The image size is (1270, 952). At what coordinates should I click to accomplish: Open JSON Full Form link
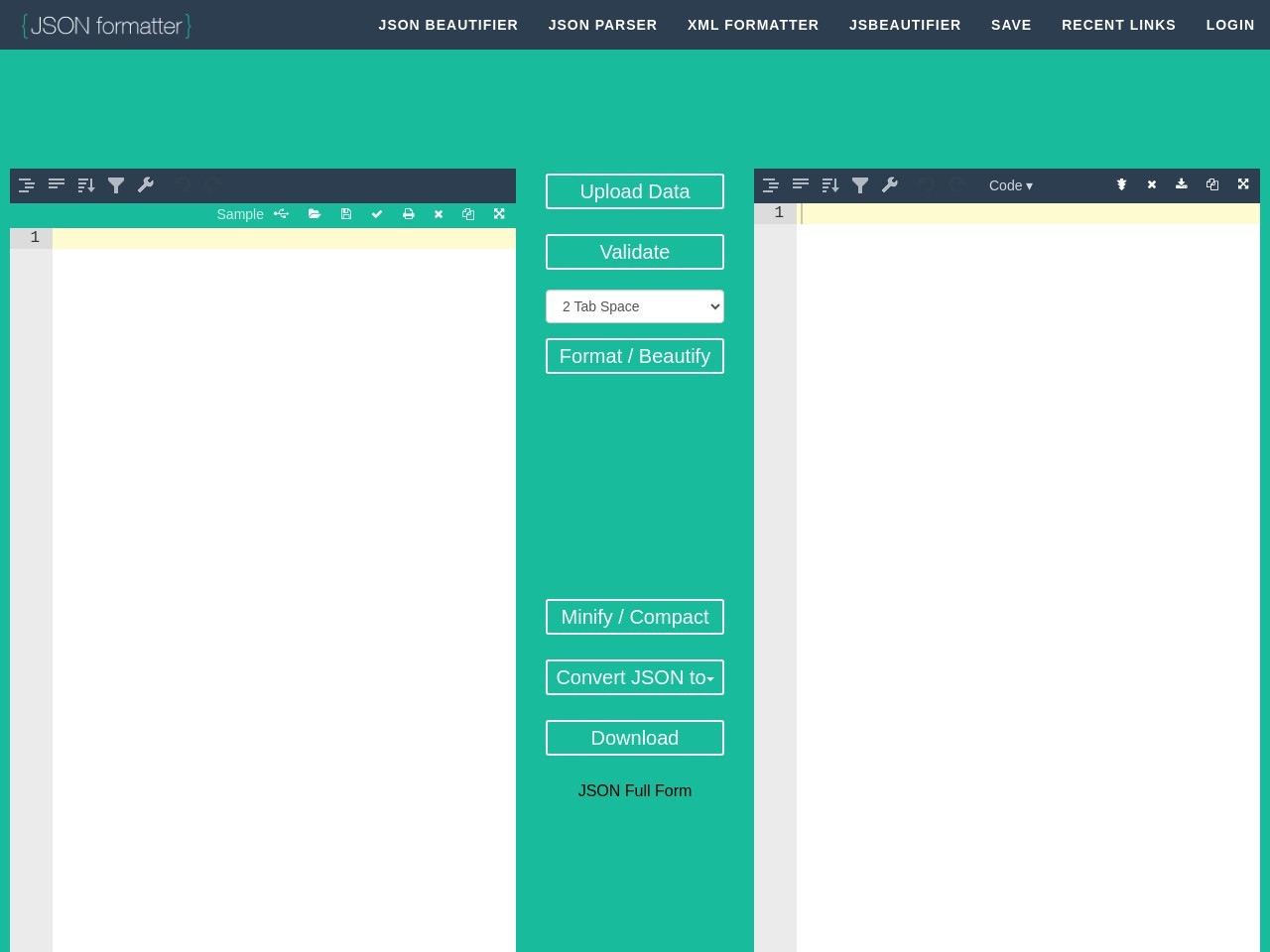(635, 790)
